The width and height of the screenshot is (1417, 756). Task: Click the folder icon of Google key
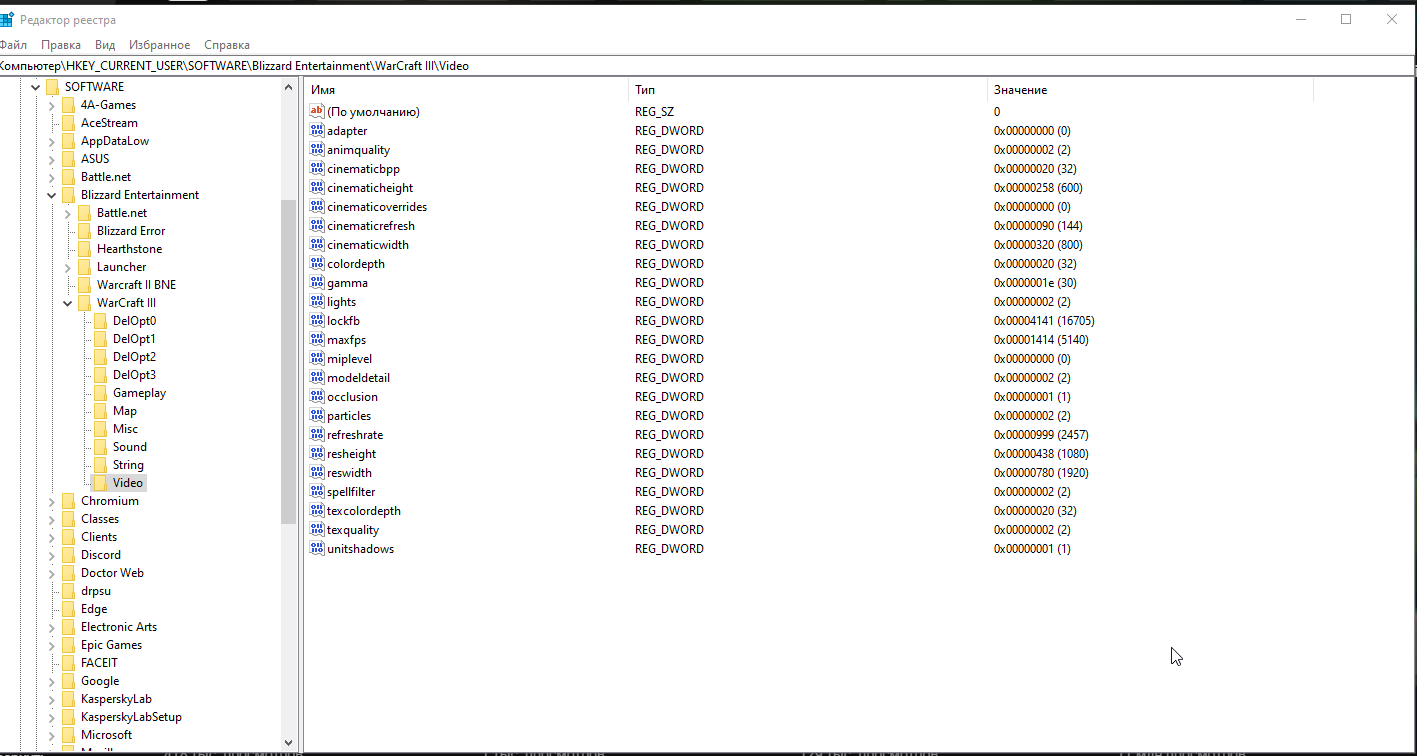coord(68,681)
